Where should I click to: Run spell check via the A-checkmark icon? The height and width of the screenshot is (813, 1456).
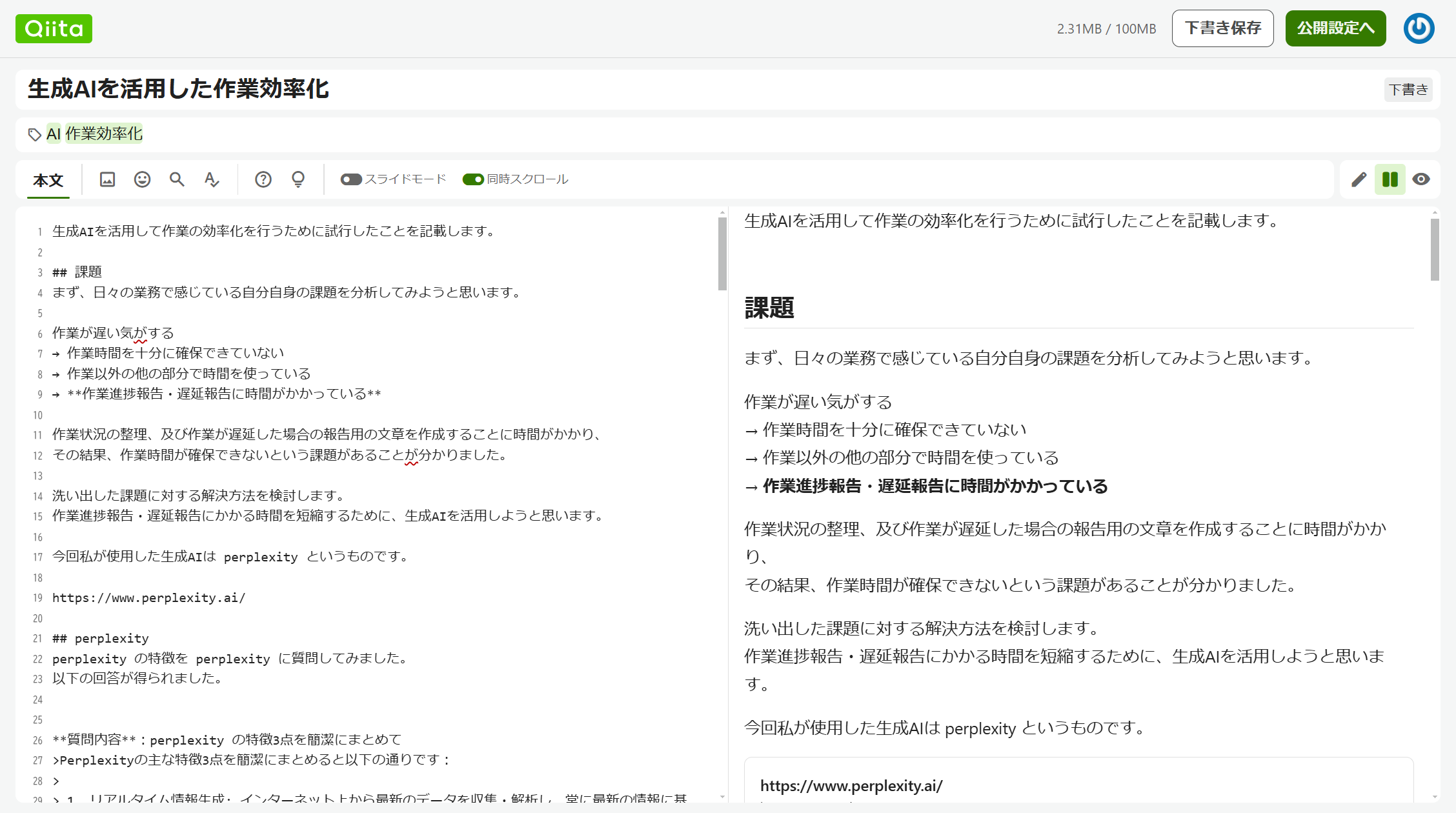(211, 179)
